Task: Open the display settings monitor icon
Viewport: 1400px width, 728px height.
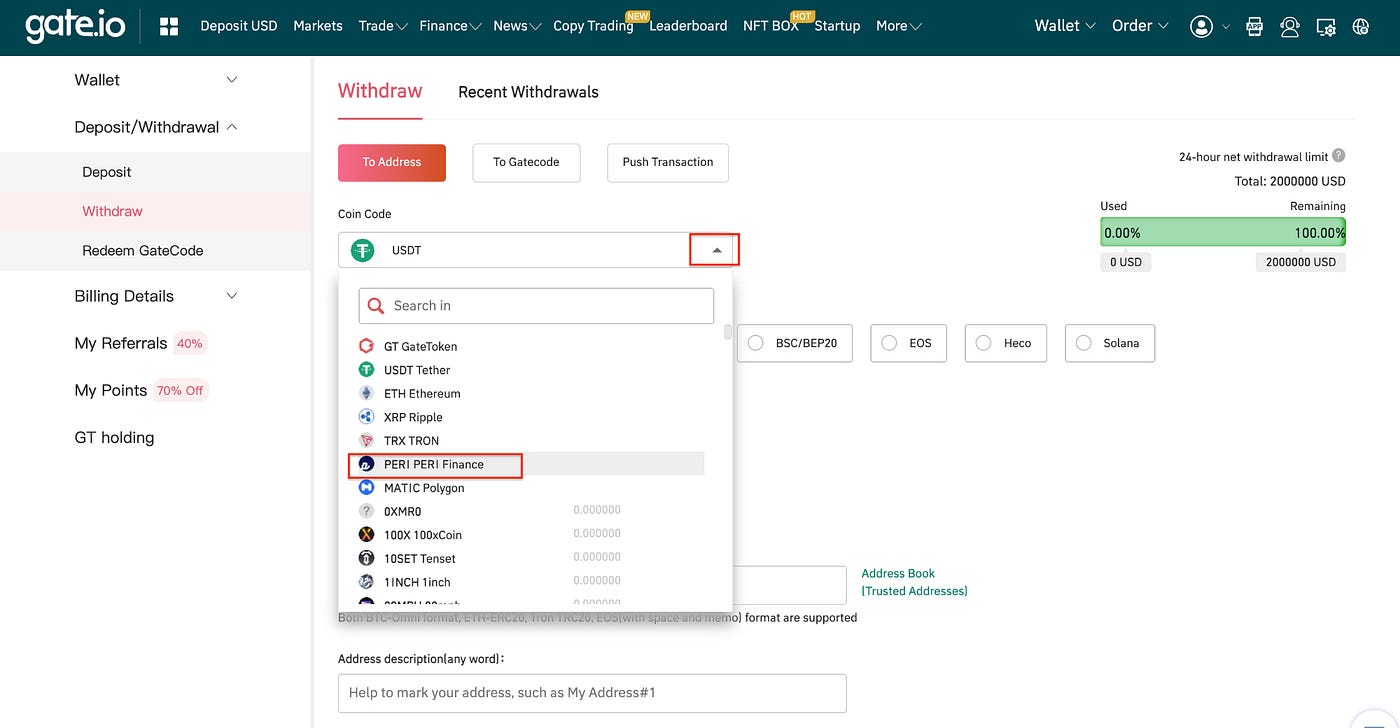Action: 1326,27
